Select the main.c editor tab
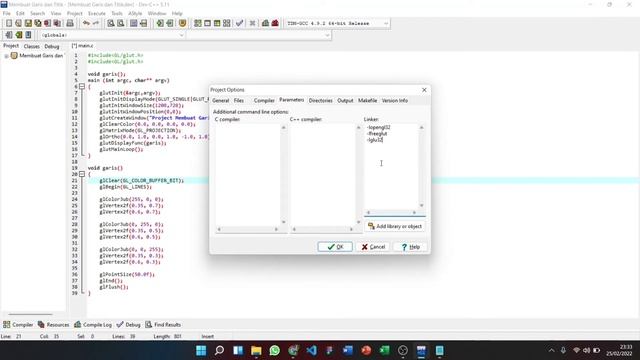The image size is (640, 360). pos(83,46)
